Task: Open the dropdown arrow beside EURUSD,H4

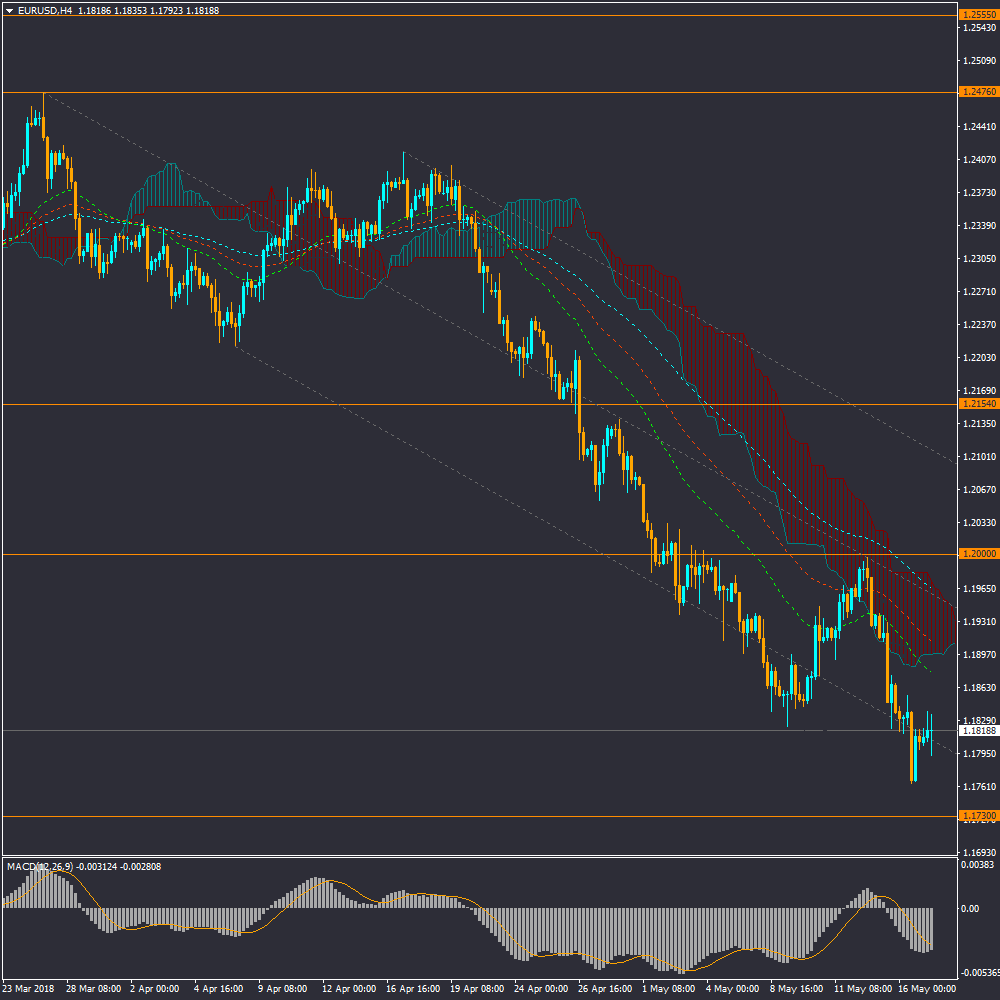Action: 9,10
